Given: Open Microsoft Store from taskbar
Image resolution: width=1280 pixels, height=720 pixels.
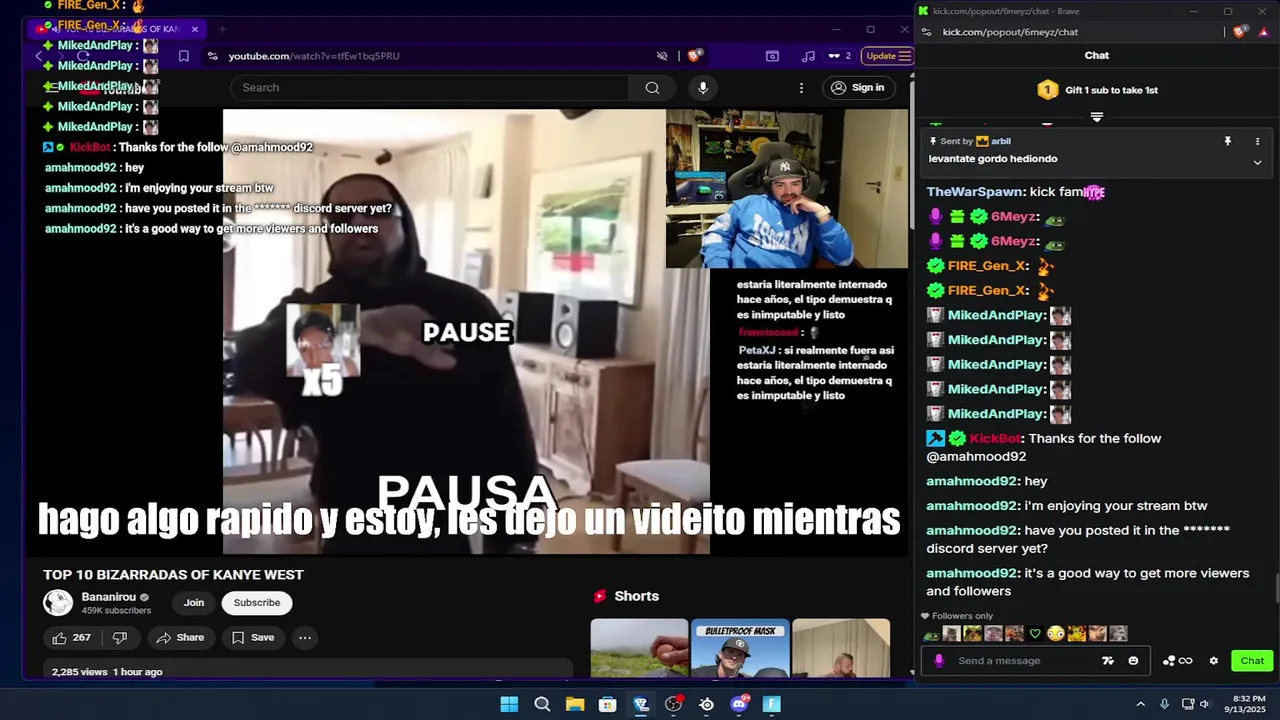Looking at the screenshot, I should [x=607, y=705].
